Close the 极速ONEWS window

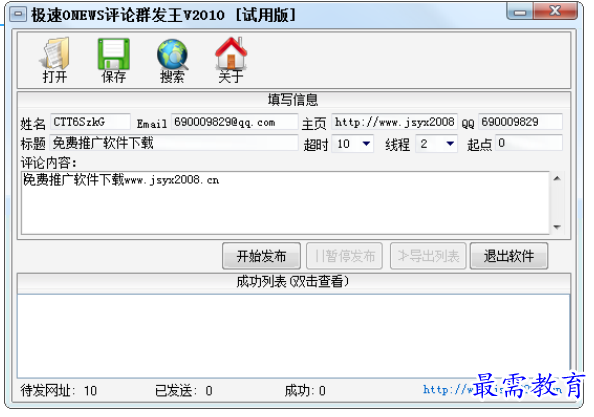tap(555, 11)
